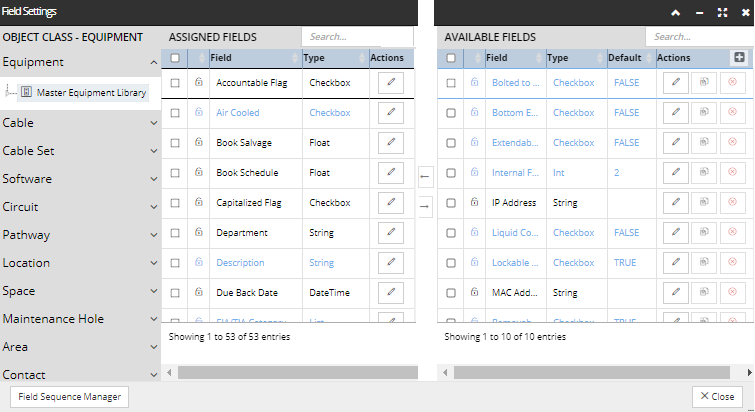
Task: Click edit pencil for Department field
Action: (391, 233)
